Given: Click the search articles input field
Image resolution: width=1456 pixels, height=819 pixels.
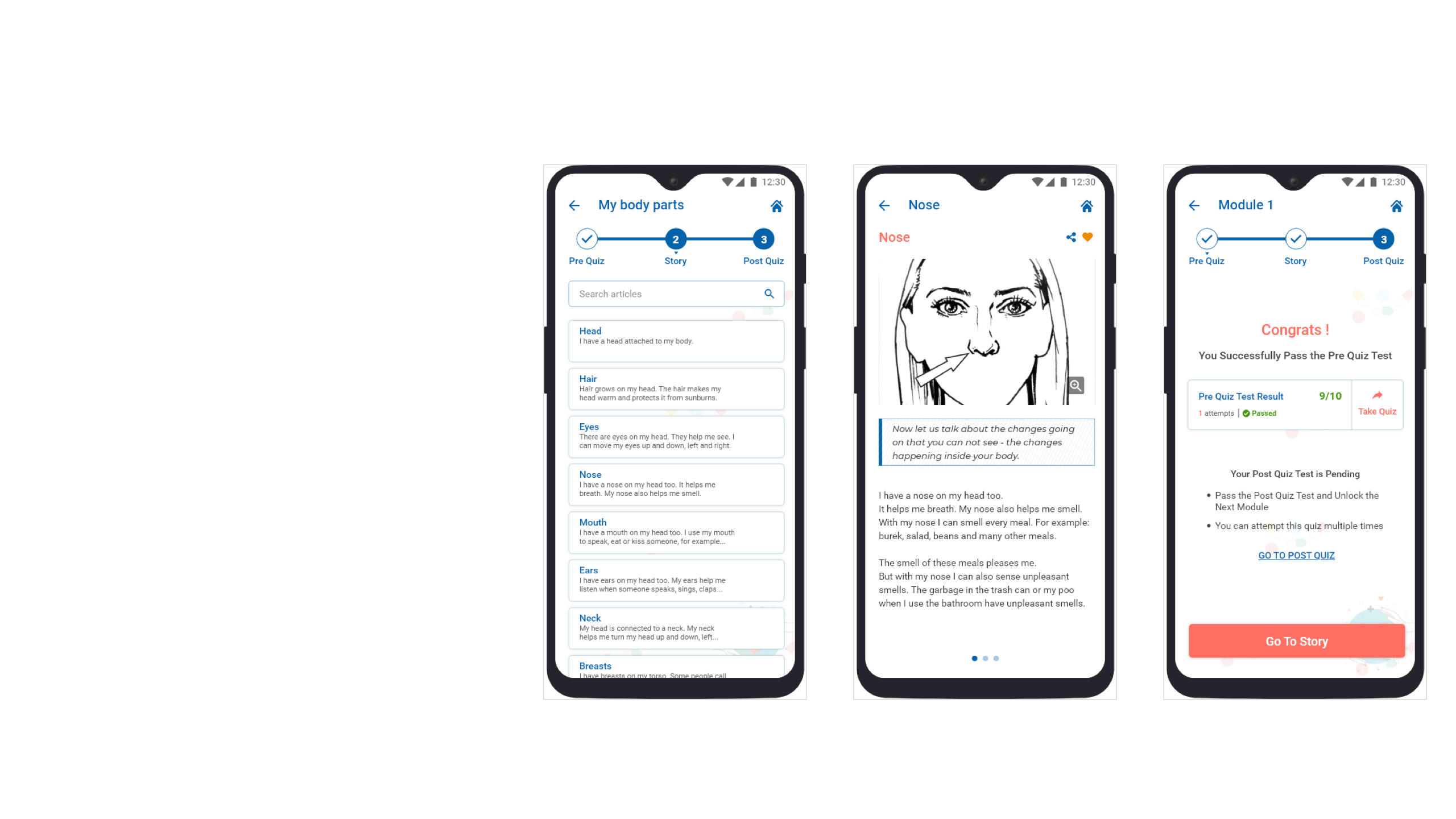Looking at the screenshot, I should (x=675, y=293).
